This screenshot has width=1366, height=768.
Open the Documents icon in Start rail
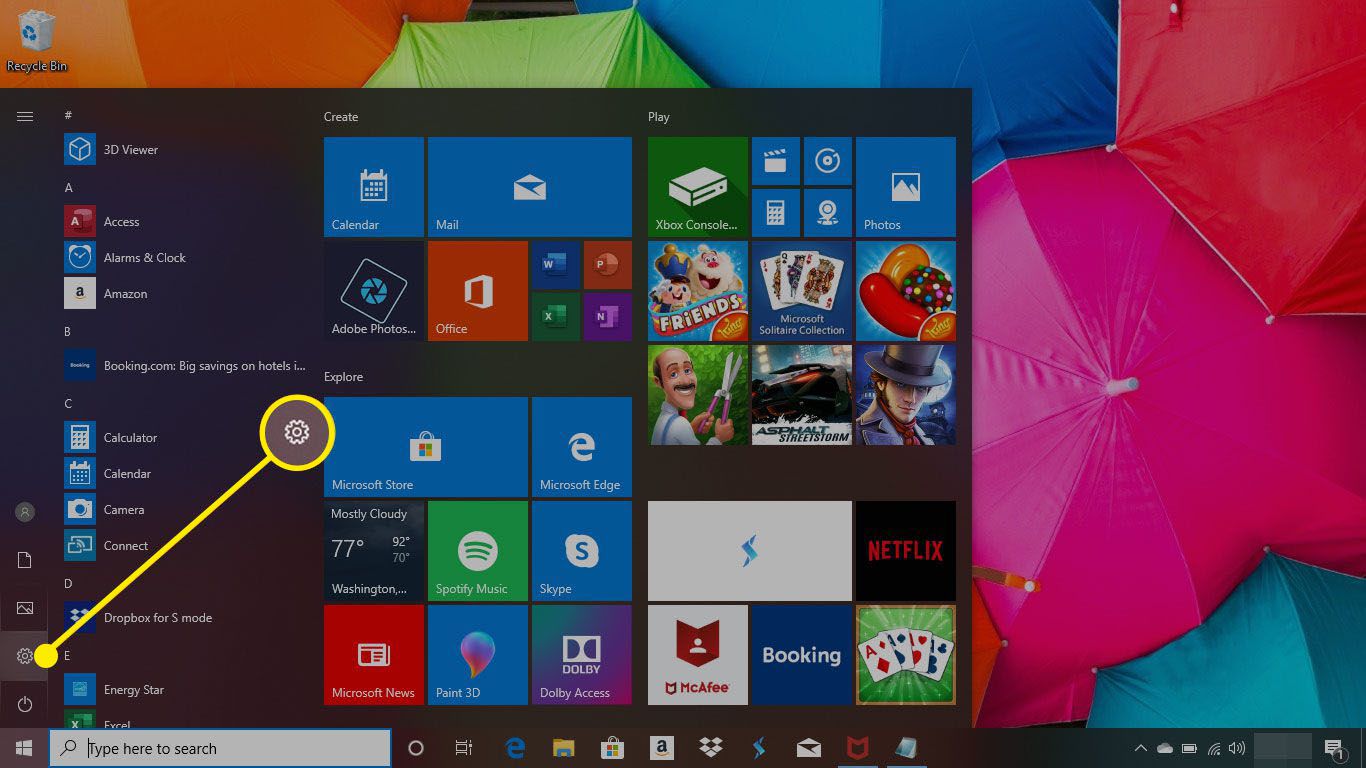(25, 560)
